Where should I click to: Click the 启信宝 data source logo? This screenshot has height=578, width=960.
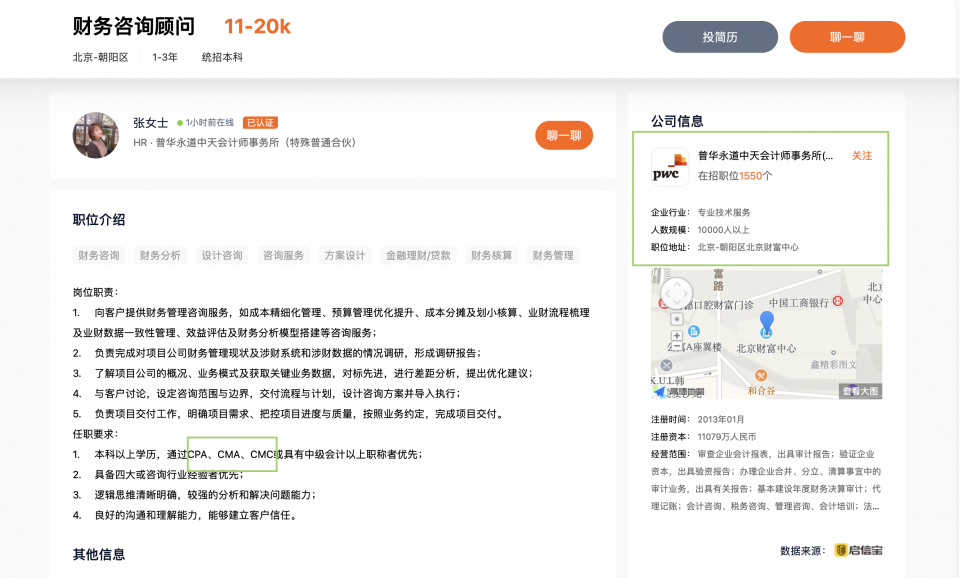858,550
